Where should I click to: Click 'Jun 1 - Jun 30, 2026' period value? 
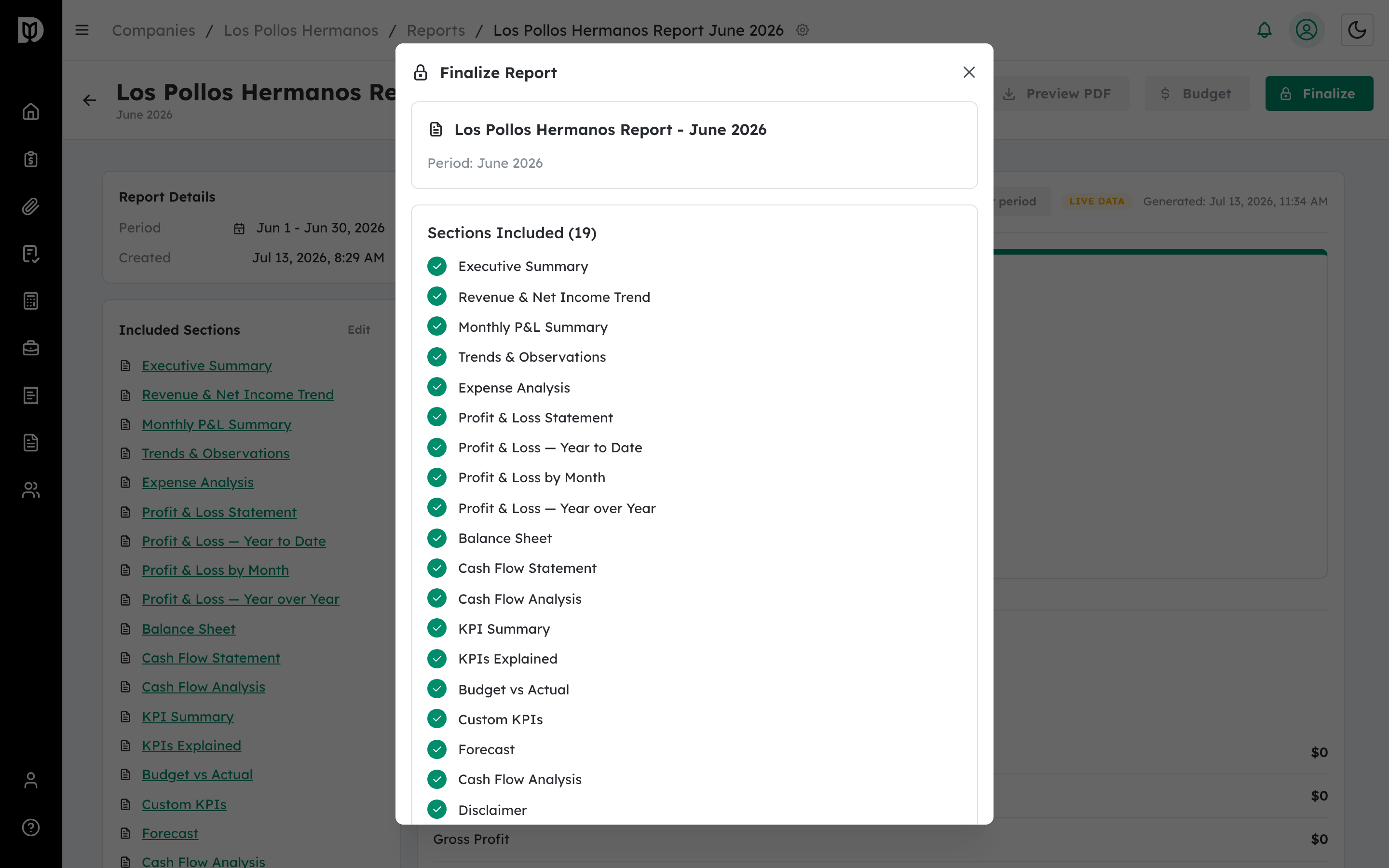(x=320, y=228)
